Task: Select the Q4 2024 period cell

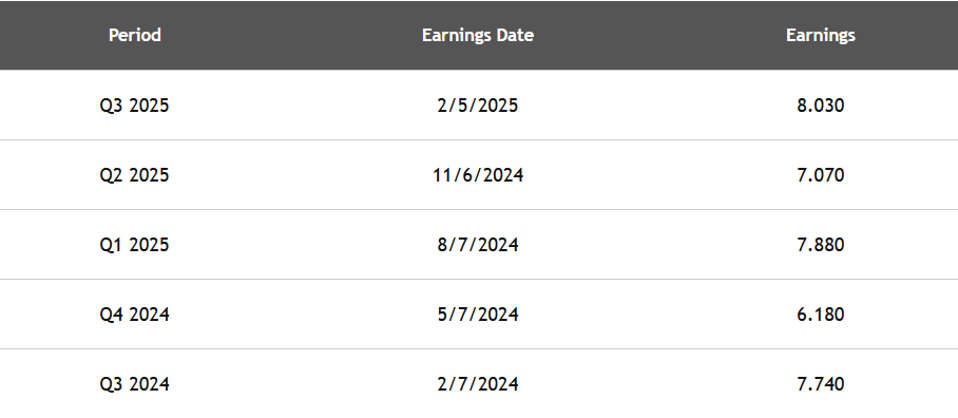Action: click(134, 315)
